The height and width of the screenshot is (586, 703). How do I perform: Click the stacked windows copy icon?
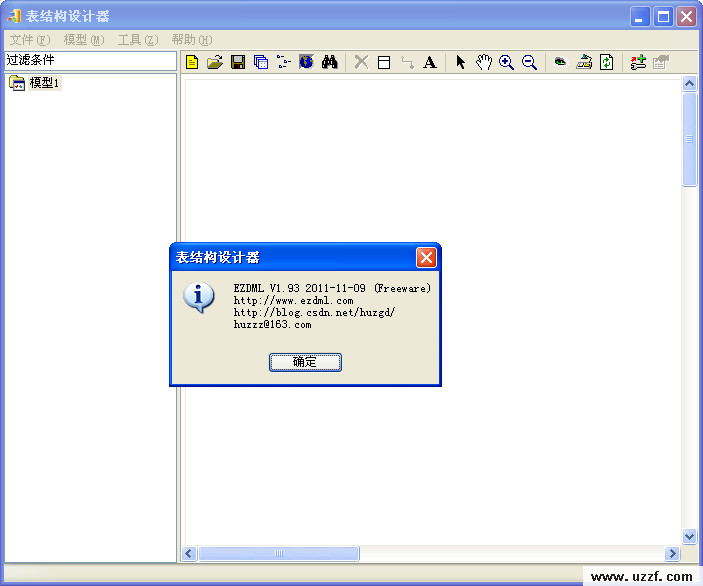[x=260, y=62]
